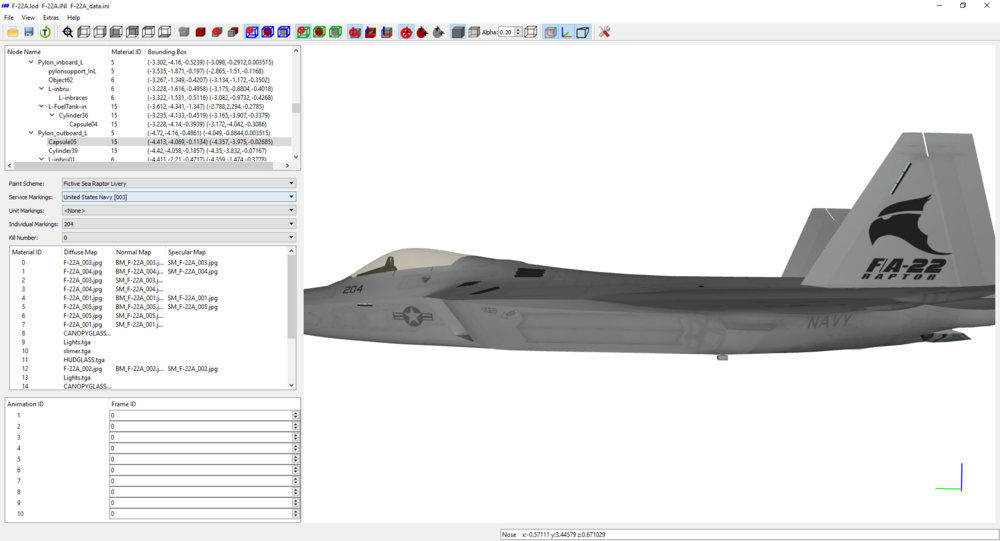1000x541 pixels.
Task: Open the File menu
Action: pyautogui.click(x=9, y=18)
